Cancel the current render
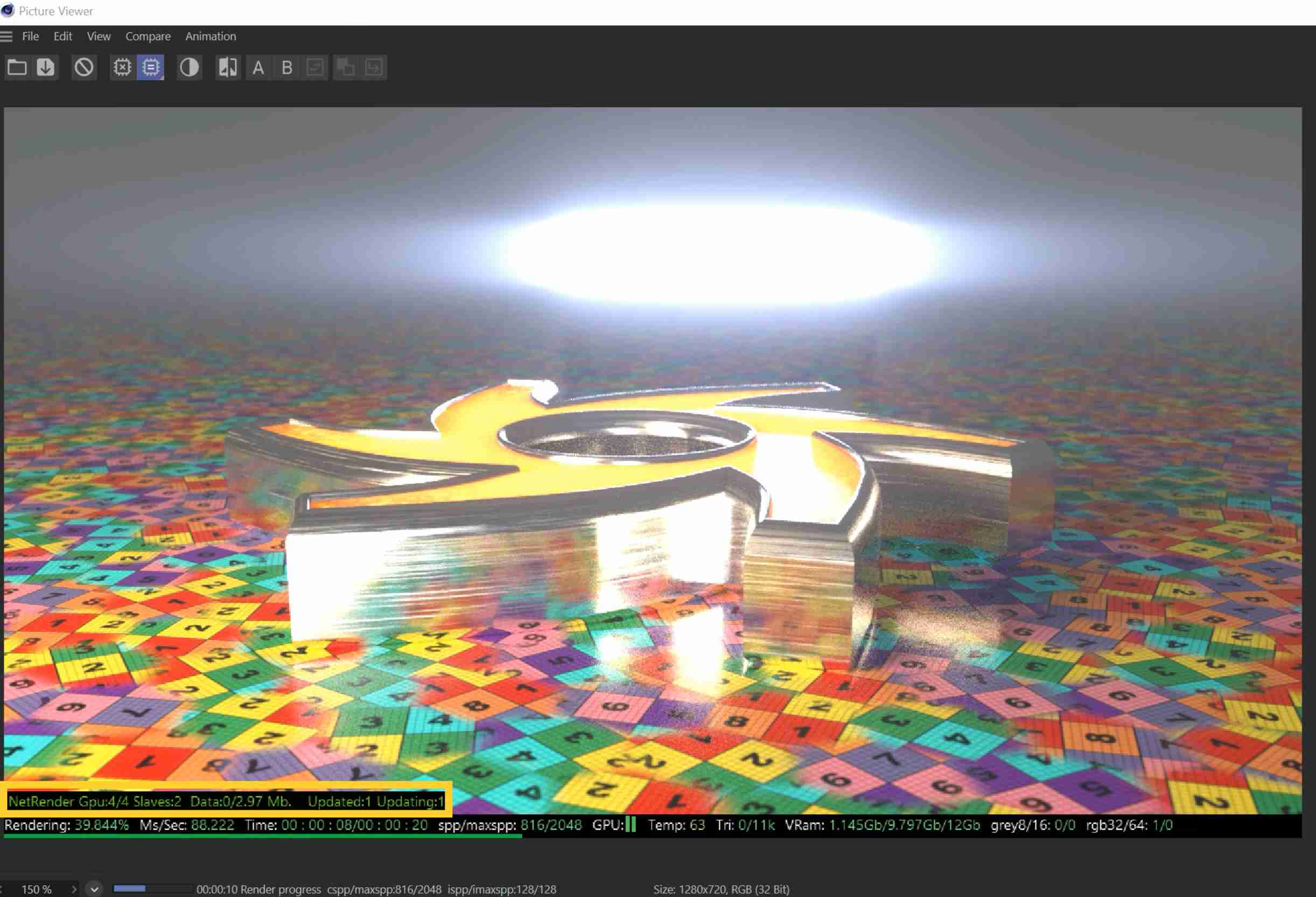 (84, 67)
